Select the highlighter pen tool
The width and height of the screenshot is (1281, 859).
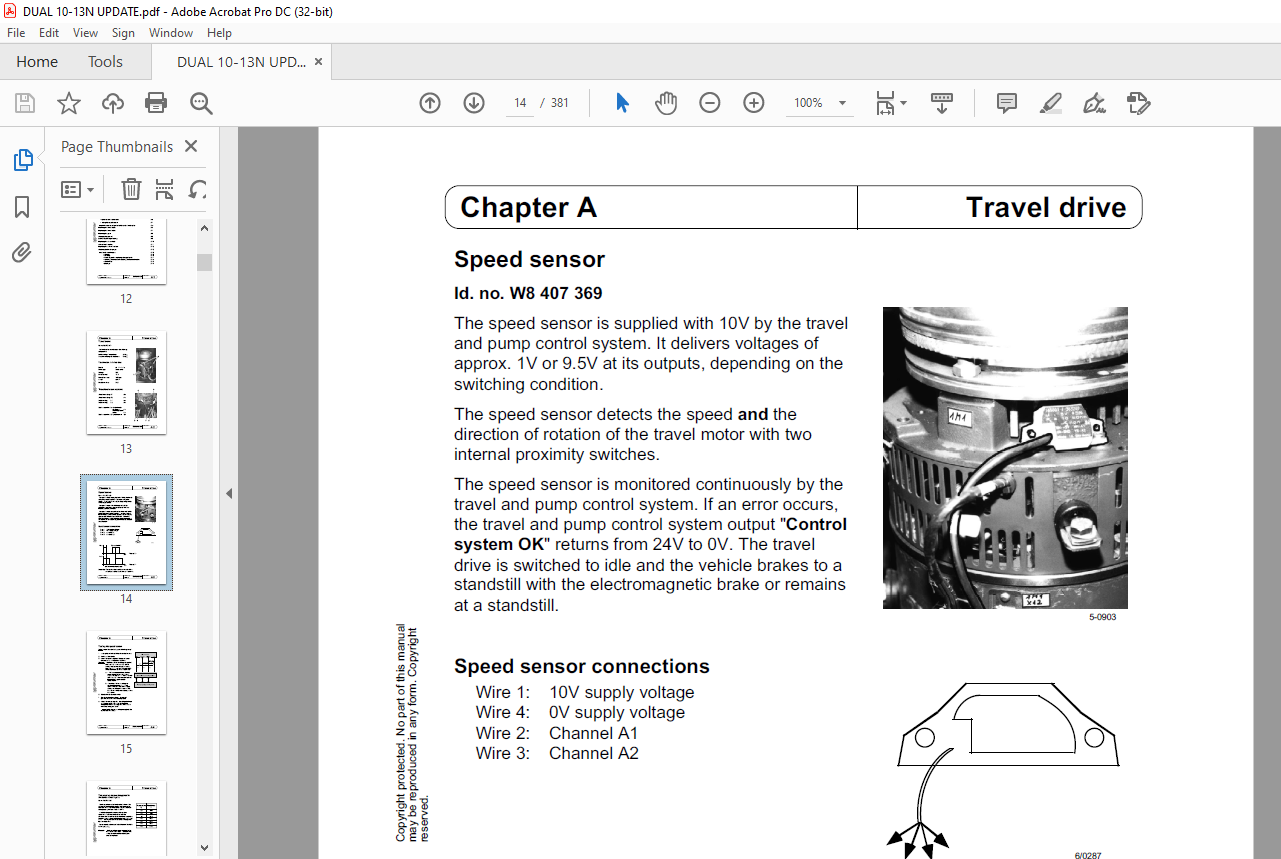(1051, 103)
